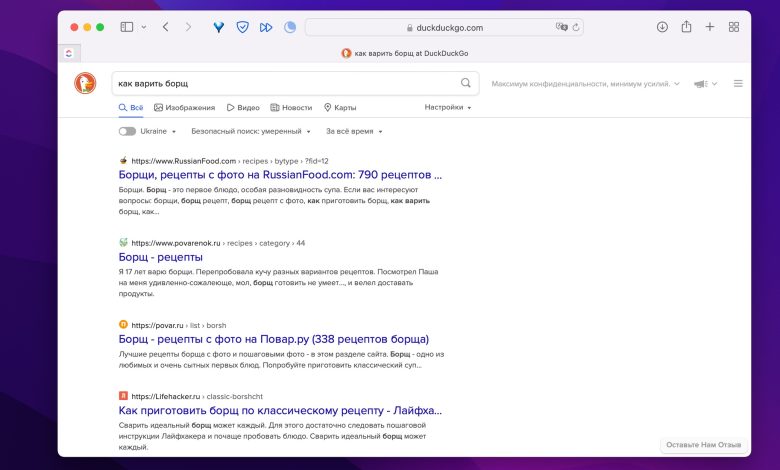The image size is (780, 470).
Task: Expand the Настройки dropdown
Action: pyautogui.click(x=447, y=107)
